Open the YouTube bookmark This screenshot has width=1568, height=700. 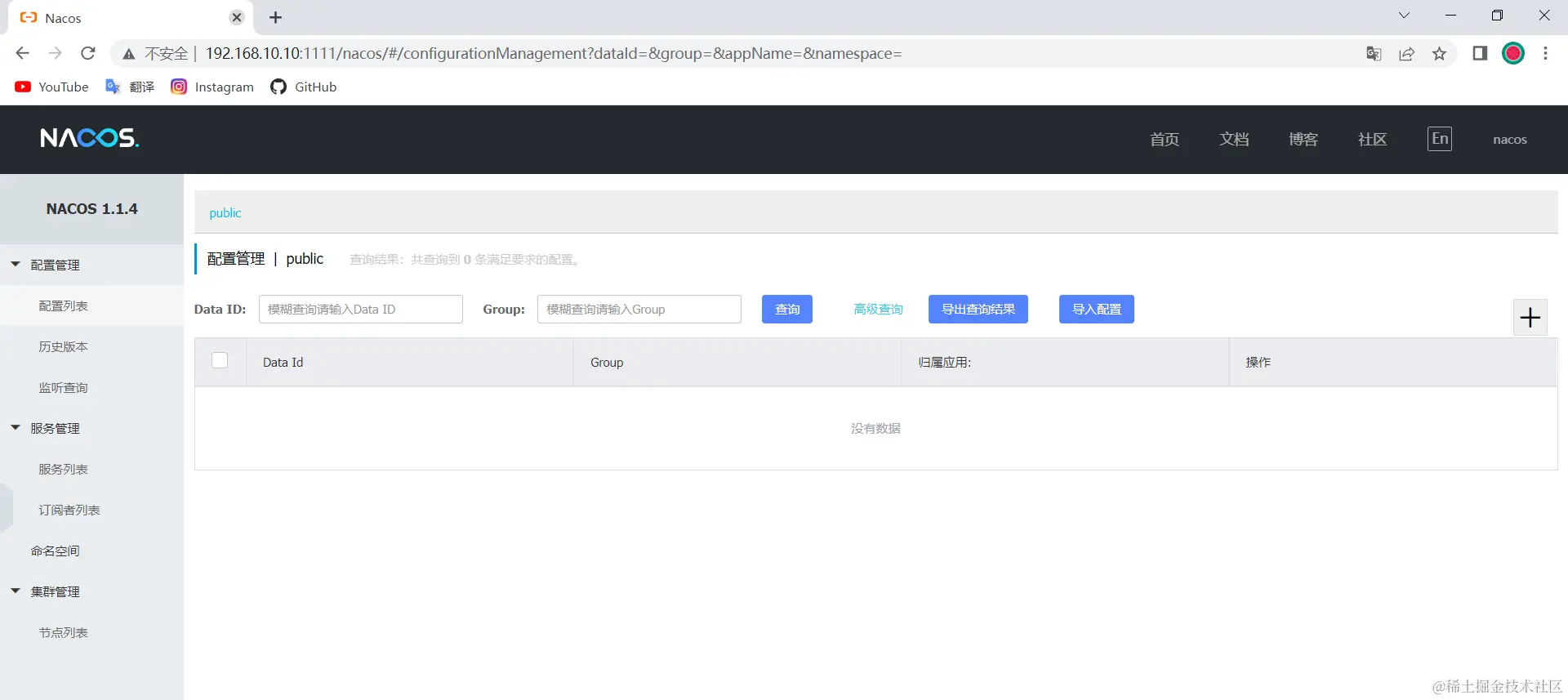pos(51,87)
